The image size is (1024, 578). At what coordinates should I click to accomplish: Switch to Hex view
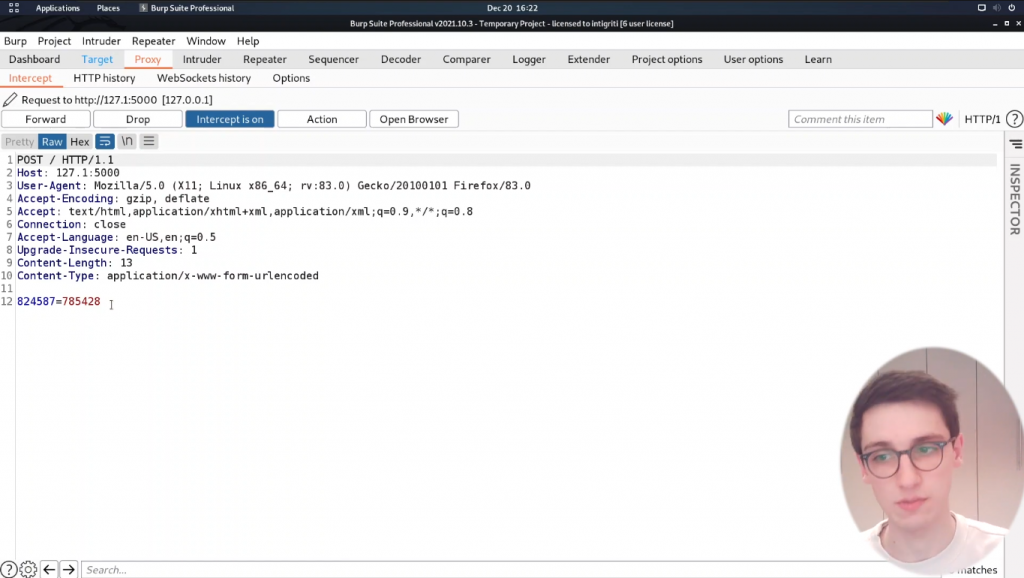click(x=80, y=142)
